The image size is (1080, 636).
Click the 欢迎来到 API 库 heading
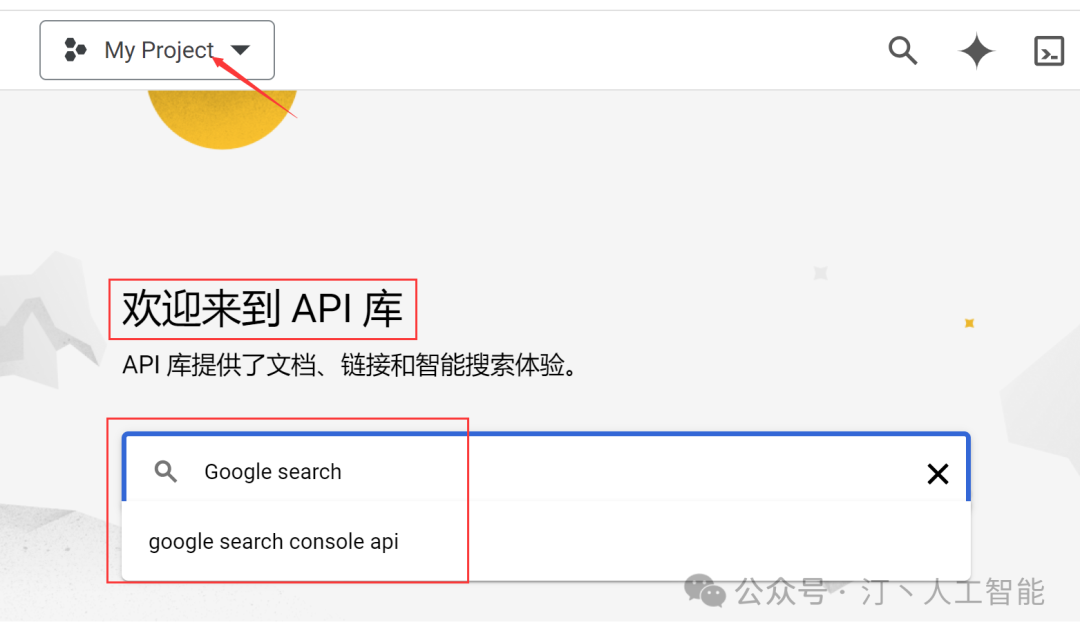tap(262, 309)
